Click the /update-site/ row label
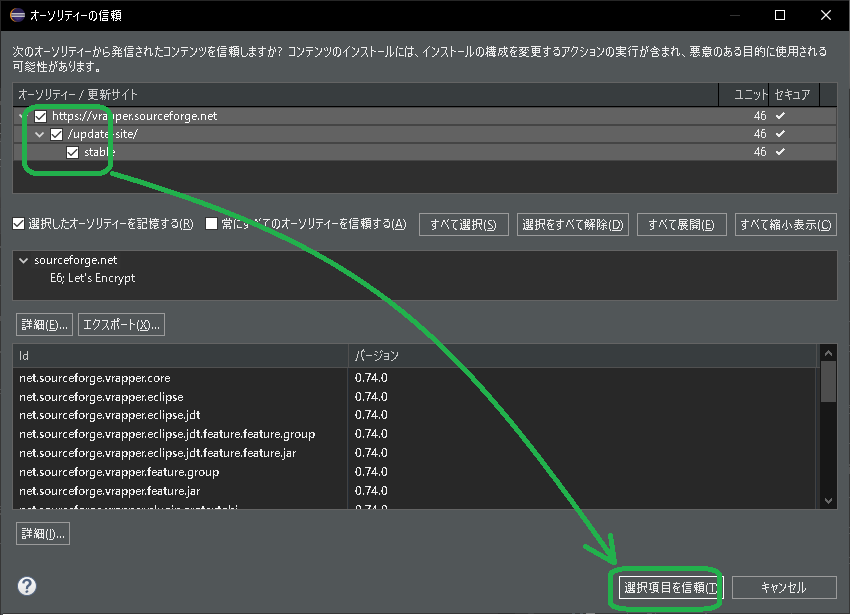This screenshot has height=615, width=850. tap(103, 134)
